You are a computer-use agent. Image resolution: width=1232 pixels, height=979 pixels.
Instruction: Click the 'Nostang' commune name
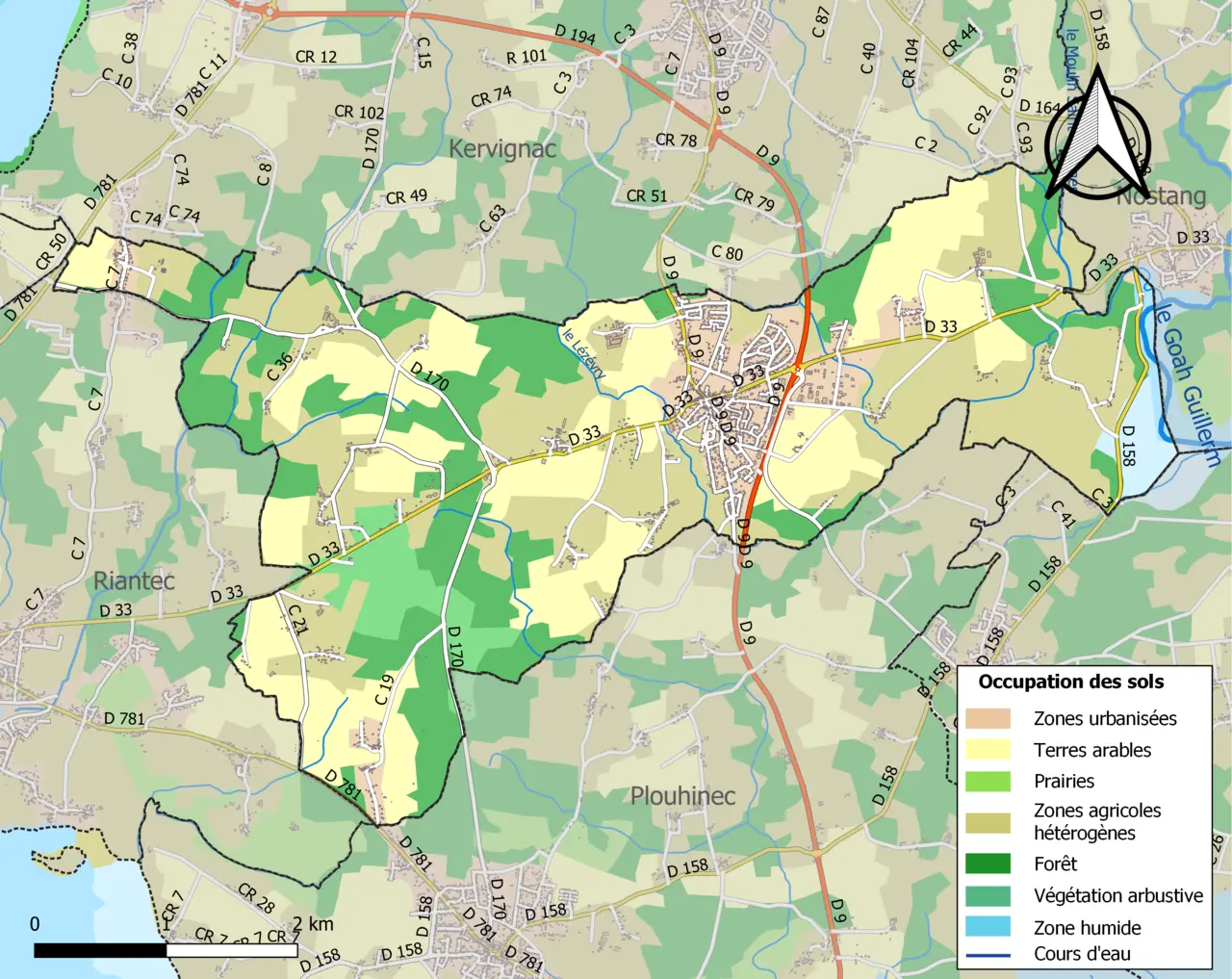(x=1161, y=196)
